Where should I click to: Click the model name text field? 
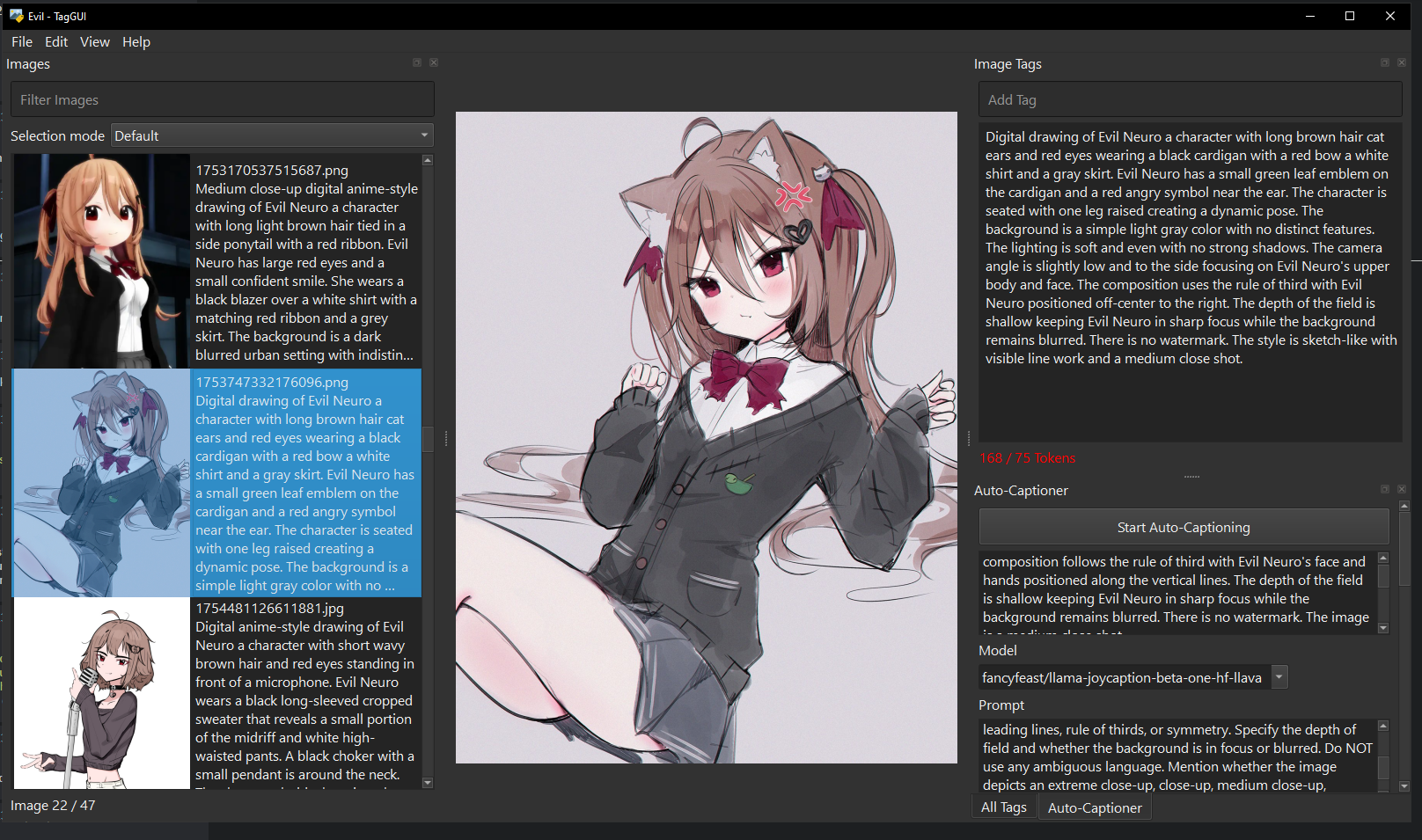1125,677
